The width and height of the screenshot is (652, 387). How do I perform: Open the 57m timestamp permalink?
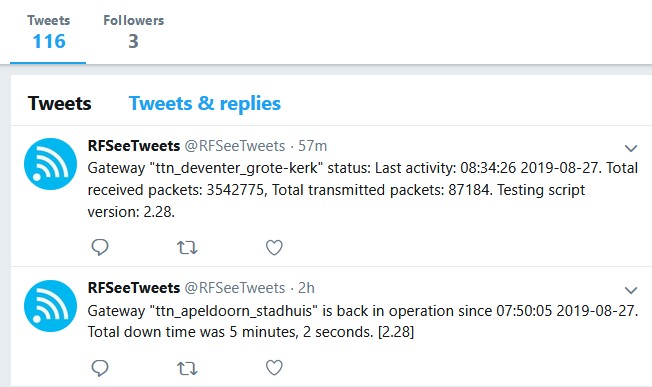tap(312, 146)
